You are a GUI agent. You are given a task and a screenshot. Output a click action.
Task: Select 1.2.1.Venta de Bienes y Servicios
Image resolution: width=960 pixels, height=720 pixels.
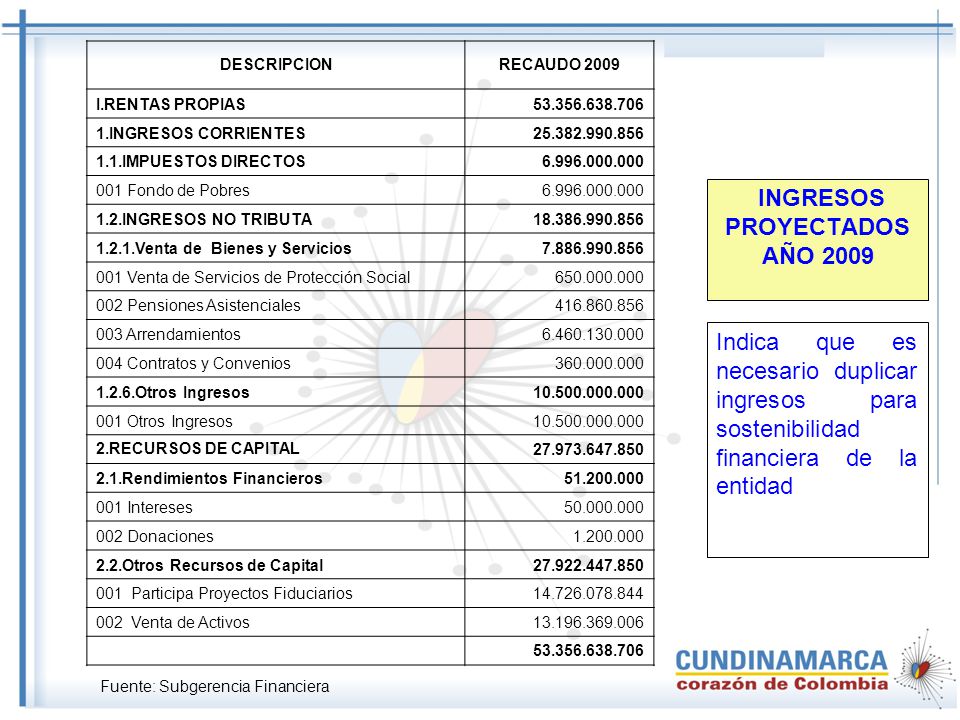223,248
